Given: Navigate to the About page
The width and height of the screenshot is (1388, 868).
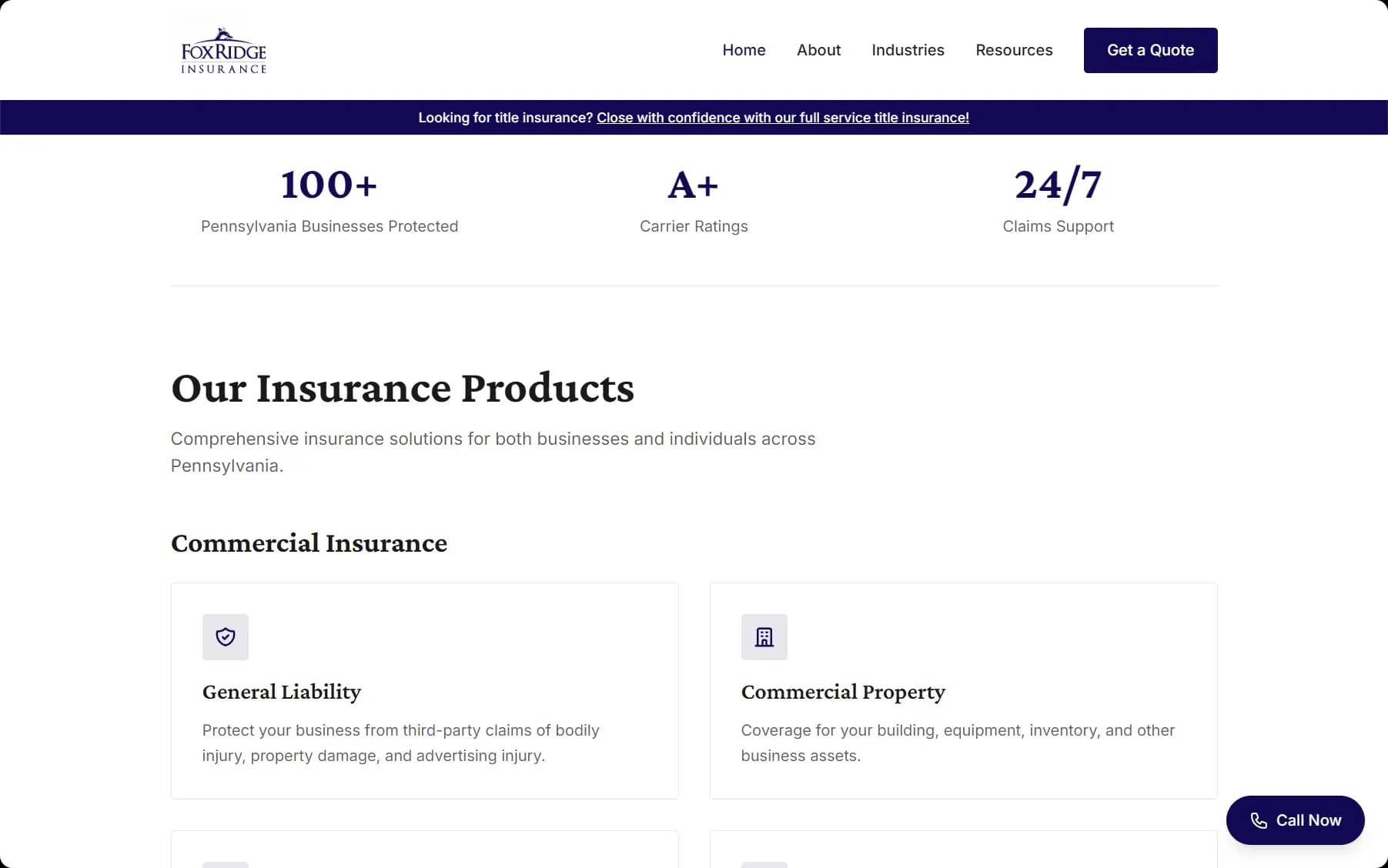Looking at the screenshot, I should click(x=818, y=50).
